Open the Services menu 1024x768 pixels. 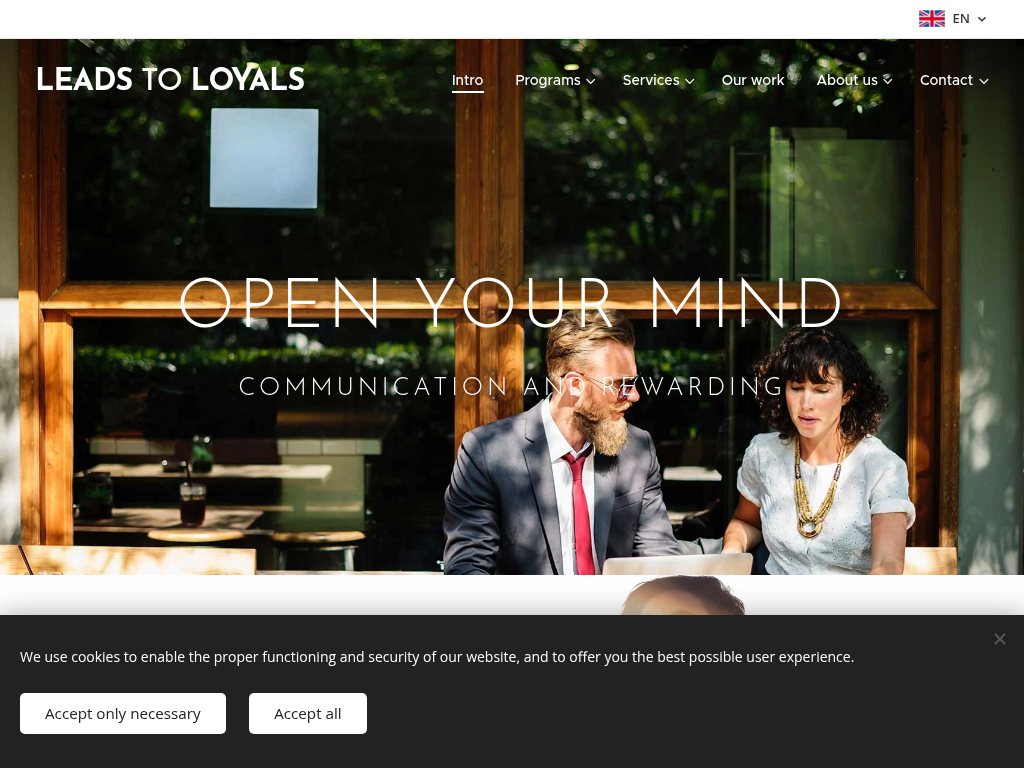658,80
